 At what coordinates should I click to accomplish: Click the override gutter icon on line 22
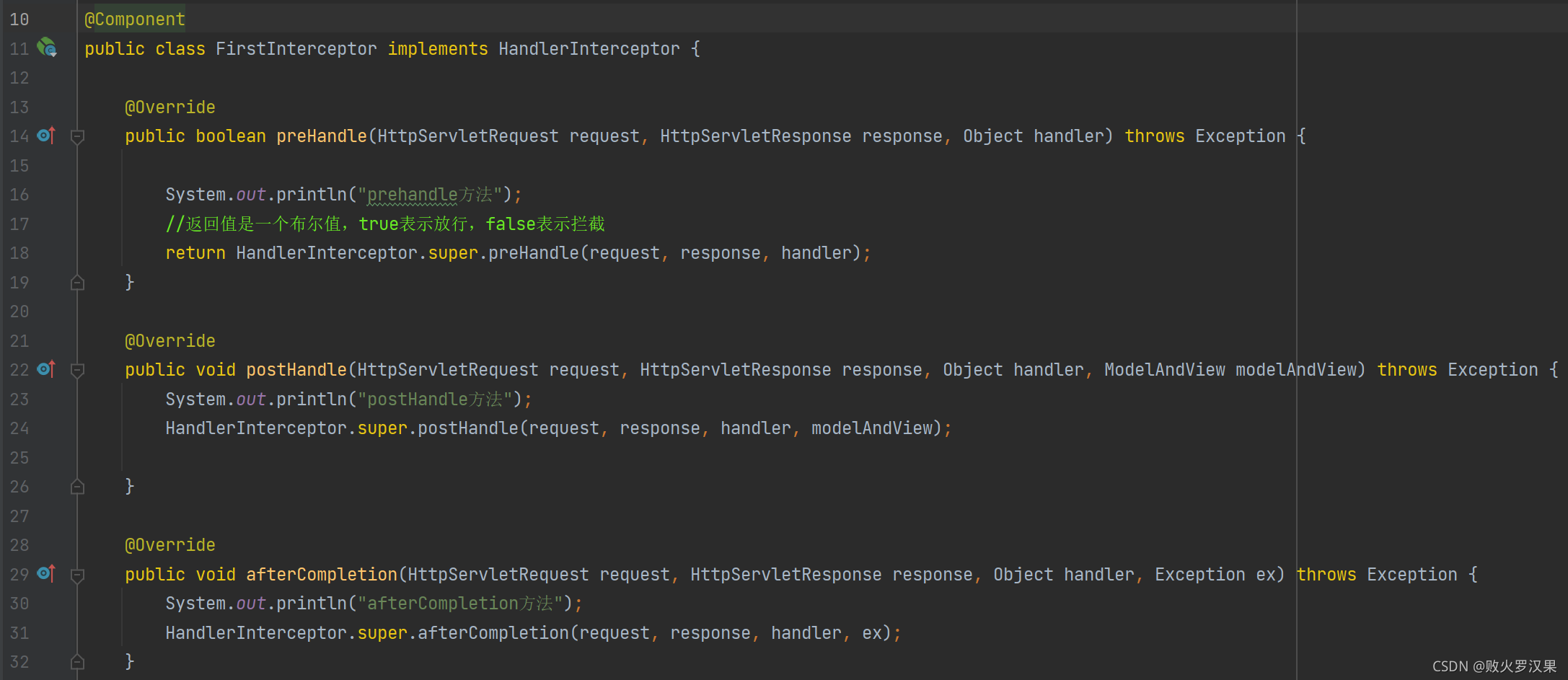46,368
